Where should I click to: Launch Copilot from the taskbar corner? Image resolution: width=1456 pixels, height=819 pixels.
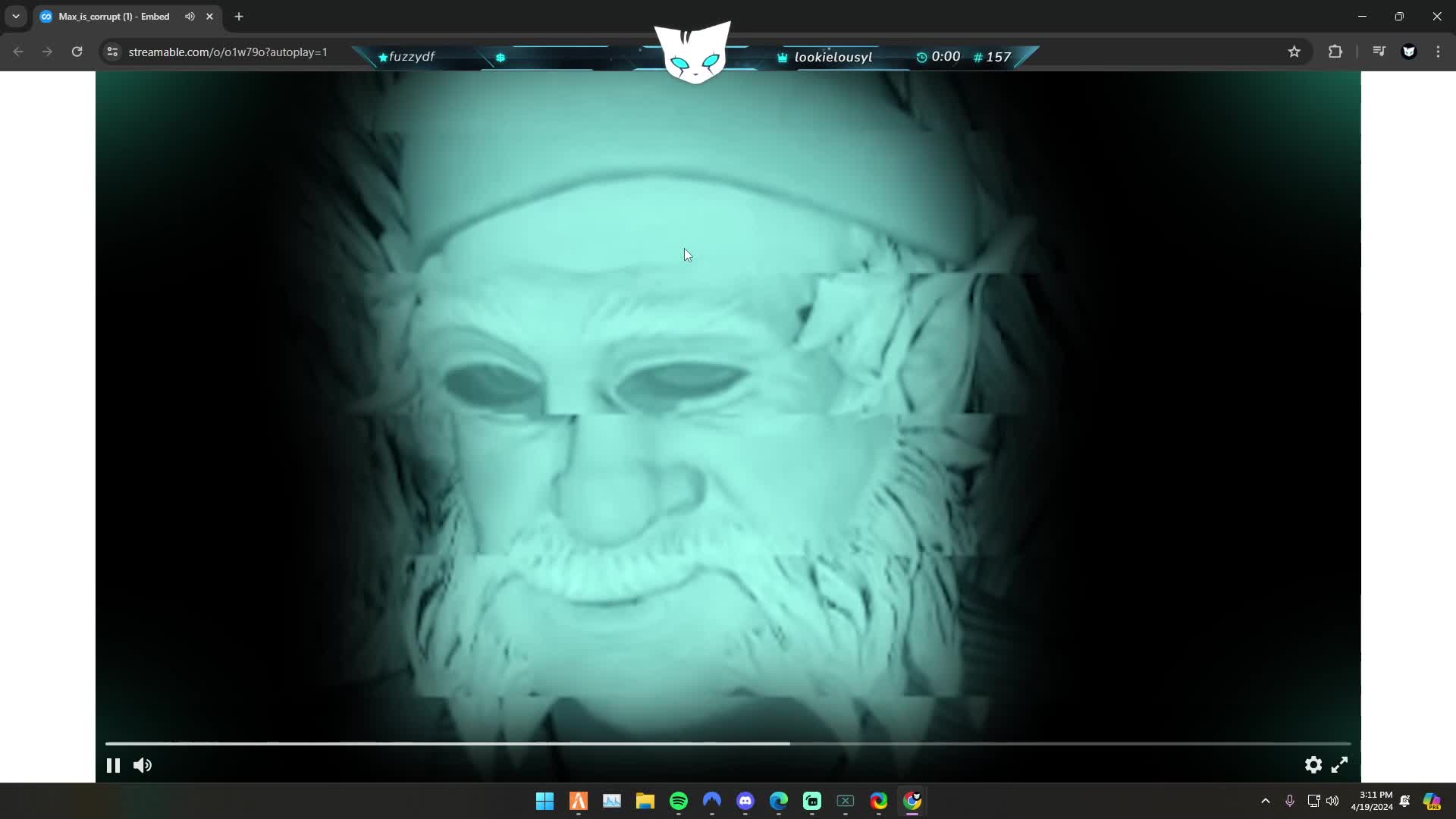[1432, 801]
